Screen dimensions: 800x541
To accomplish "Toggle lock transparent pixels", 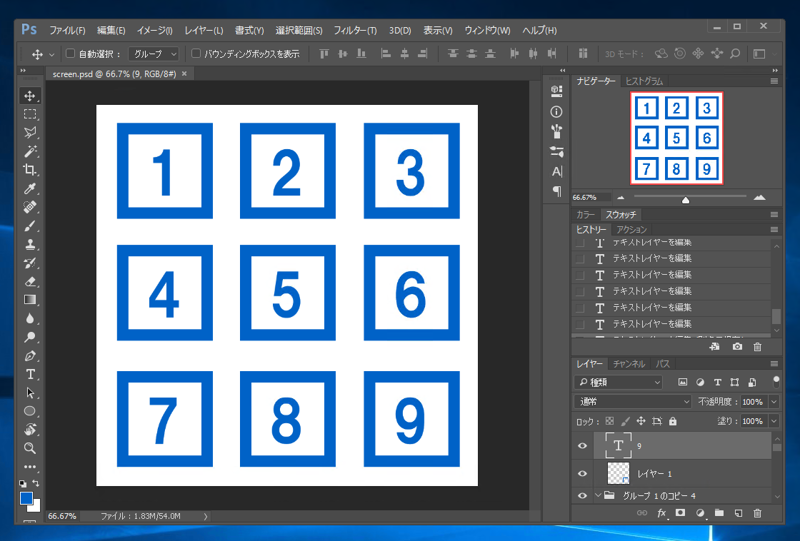I will [x=610, y=421].
